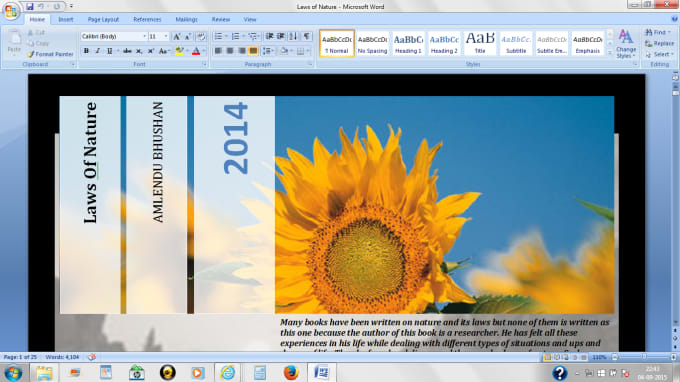
Task: Clear formatting of selection
Action: [x=201, y=37]
